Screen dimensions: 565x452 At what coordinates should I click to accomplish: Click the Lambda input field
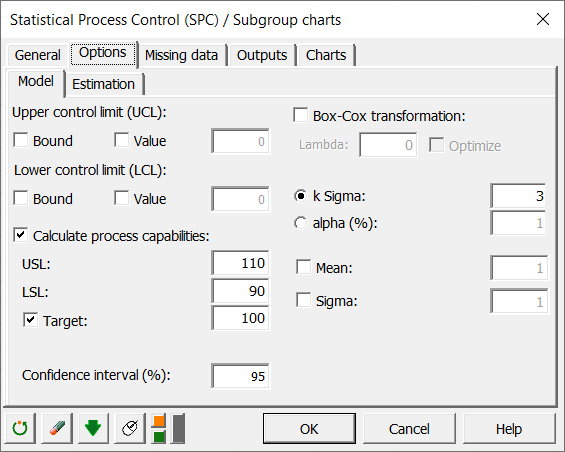point(388,145)
